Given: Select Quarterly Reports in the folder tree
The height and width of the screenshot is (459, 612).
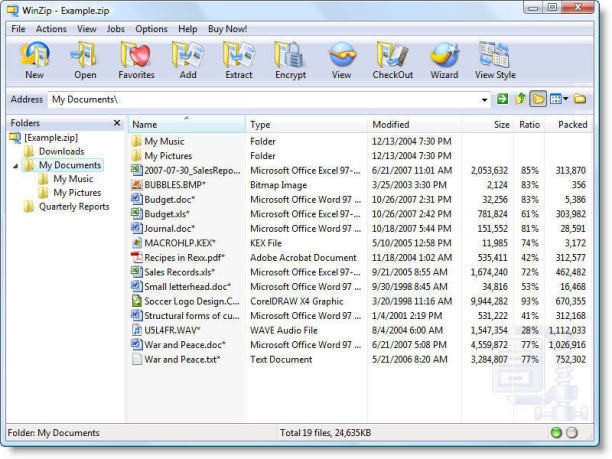Looking at the screenshot, I should (74, 207).
